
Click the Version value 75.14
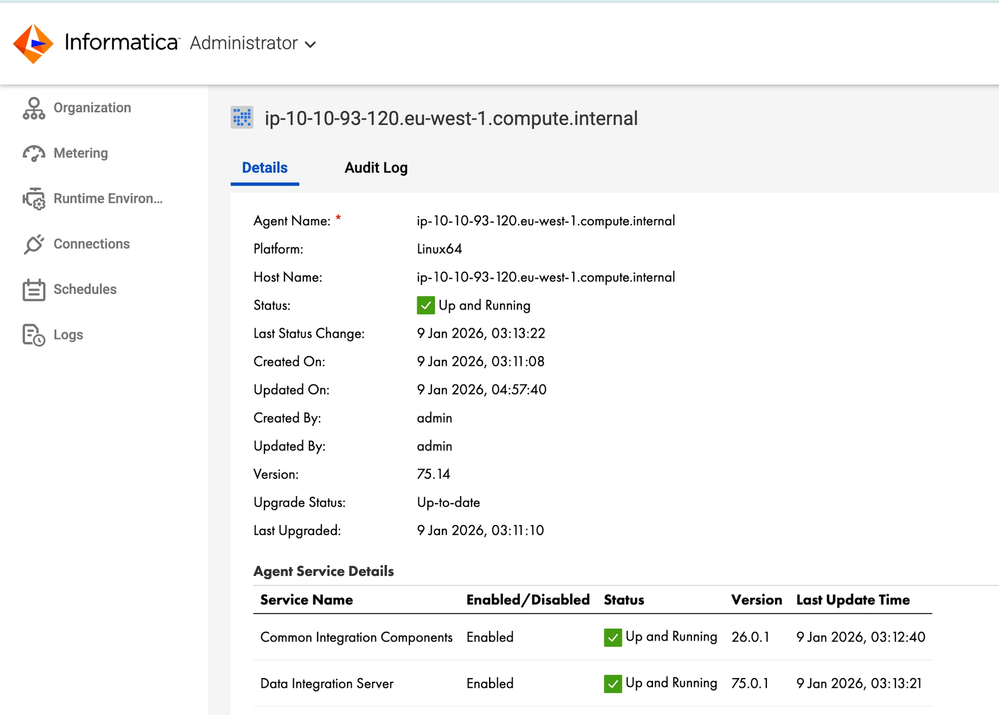tap(433, 474)
